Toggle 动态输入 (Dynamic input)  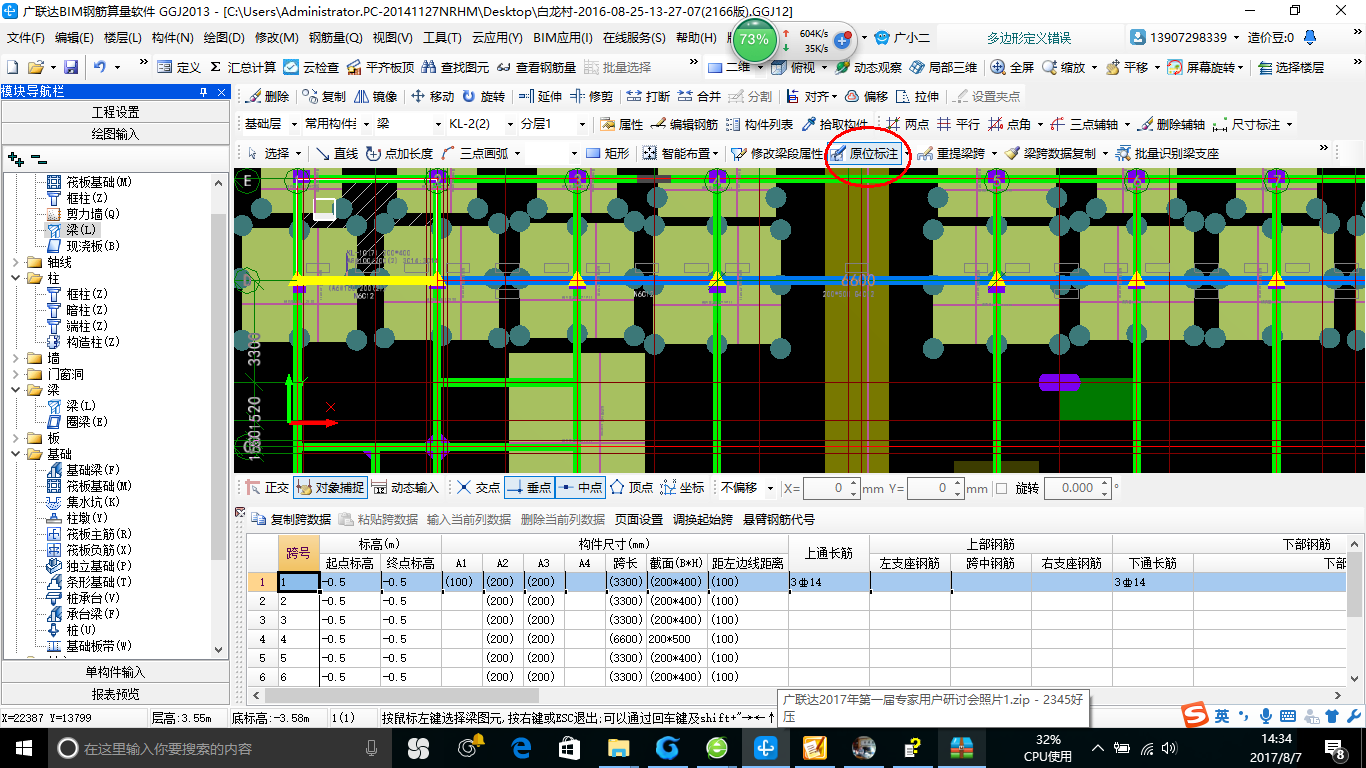405,488
